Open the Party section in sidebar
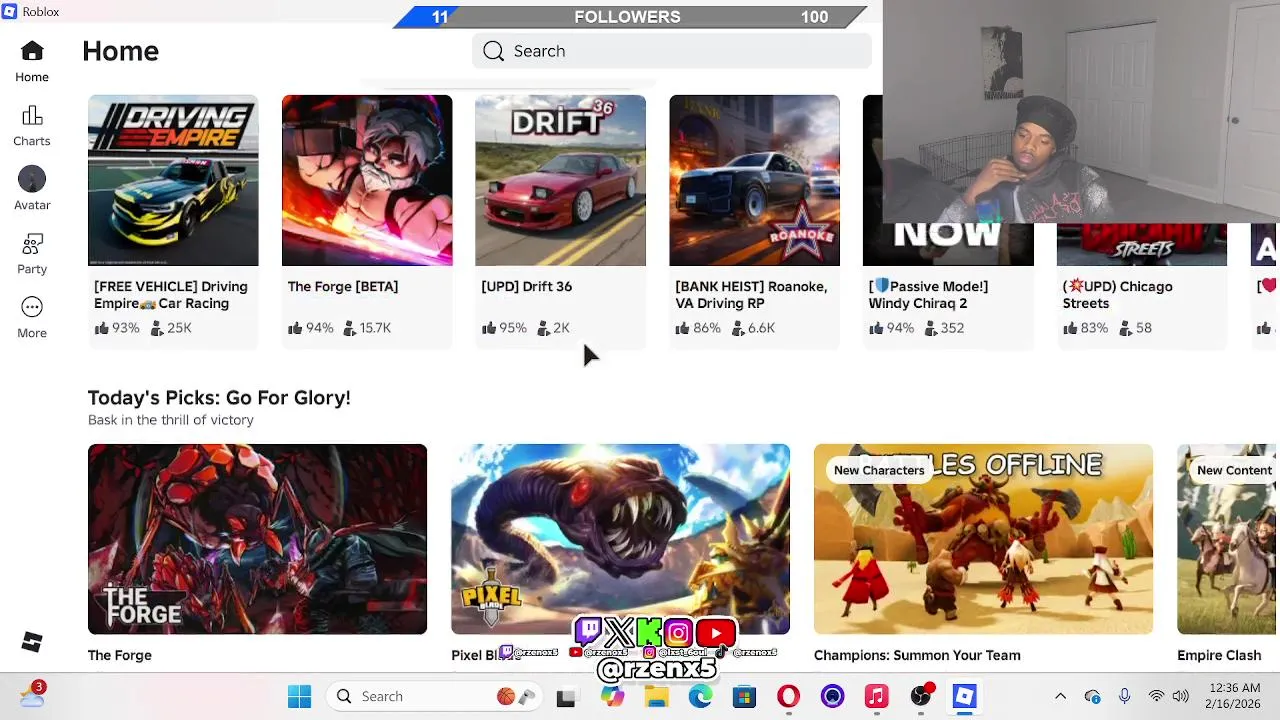The image size is (1280, 720). click(x=32, y=254)
